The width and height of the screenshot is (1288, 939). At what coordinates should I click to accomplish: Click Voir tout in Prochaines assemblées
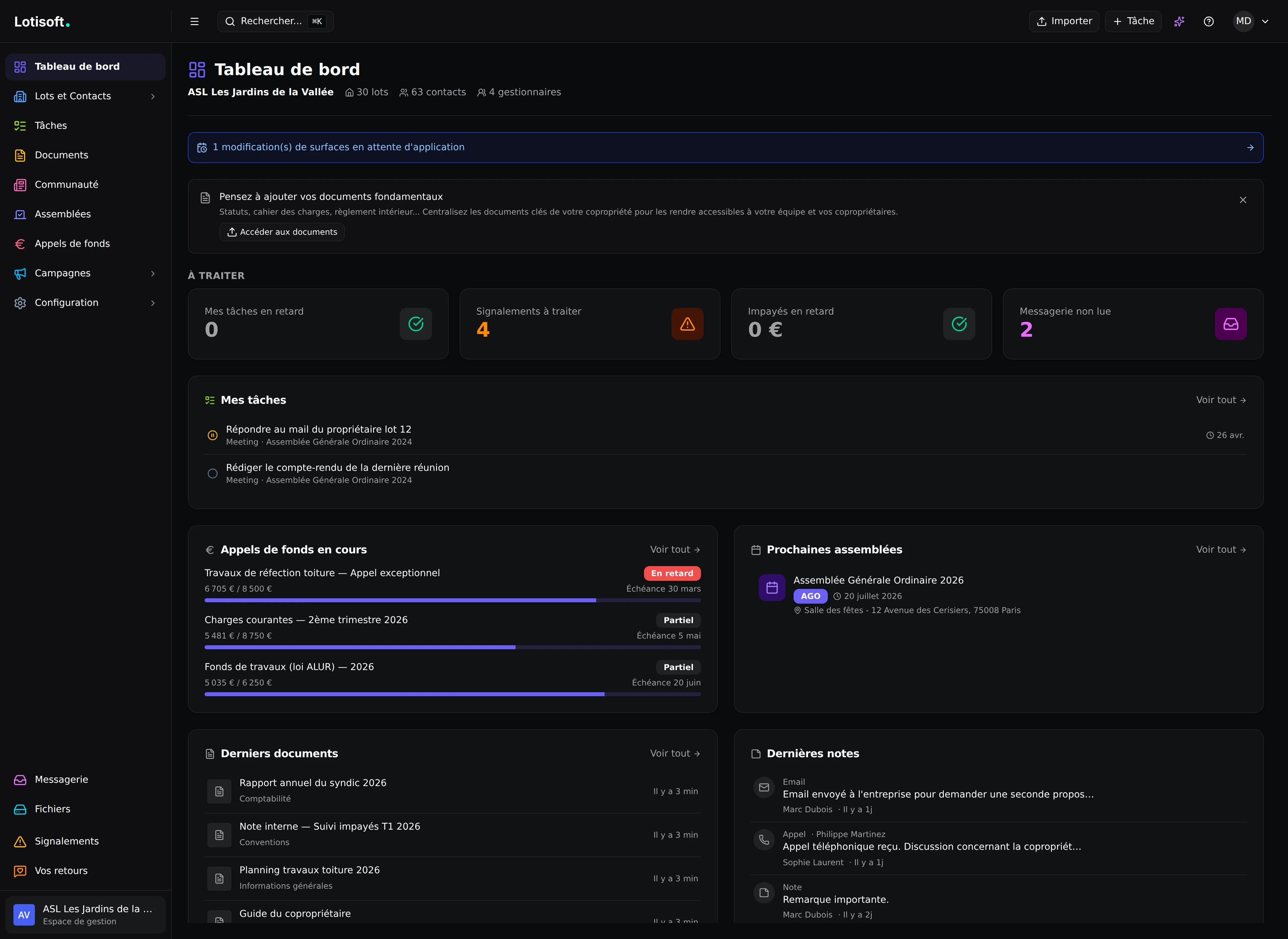(x=1221, y=550)
